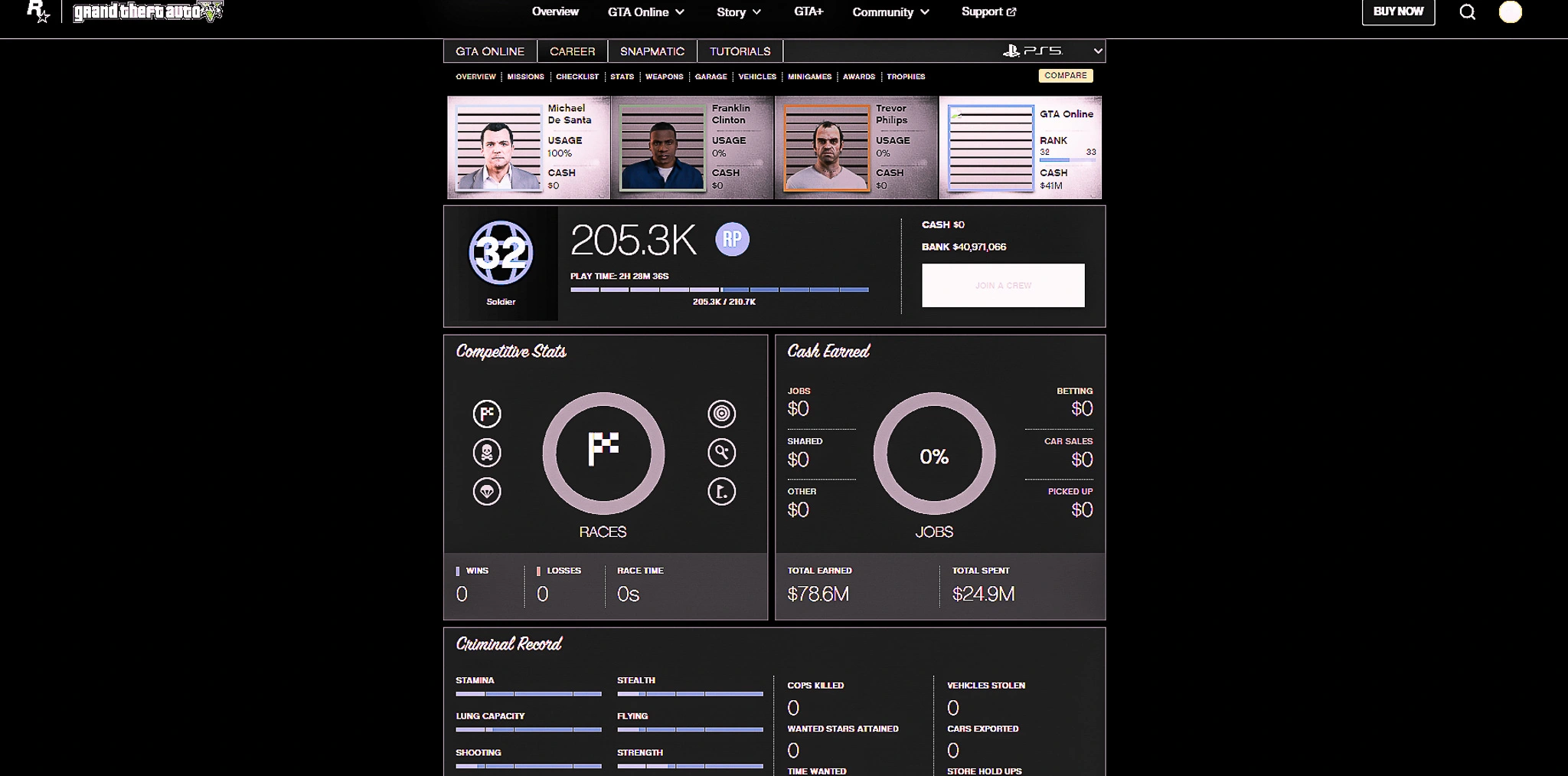Click the Join a Crew button
Screen dimensions: 1568x776
tap(1002, 286)
